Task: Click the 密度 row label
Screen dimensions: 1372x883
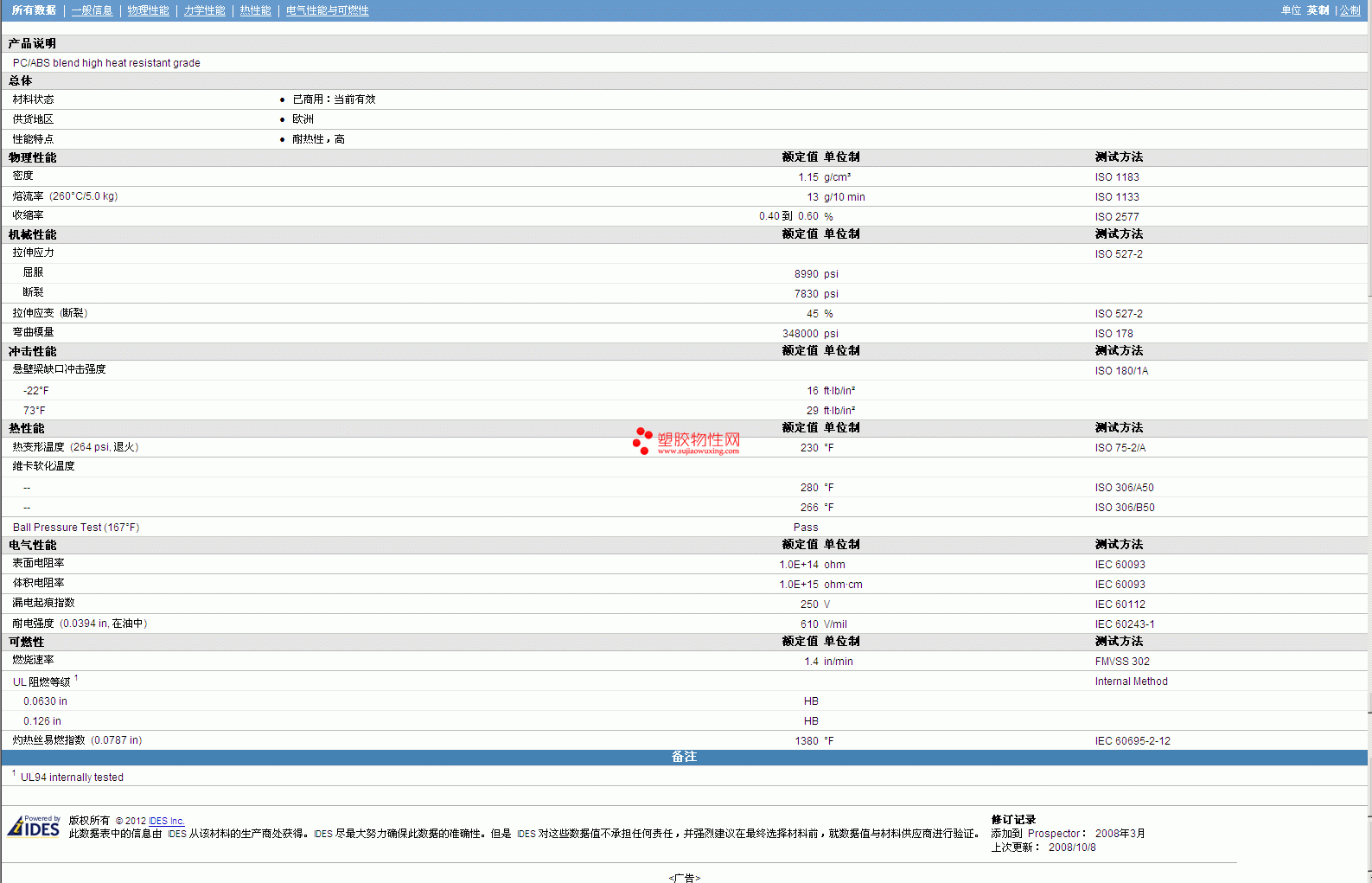Action: (x=22, y=176)
